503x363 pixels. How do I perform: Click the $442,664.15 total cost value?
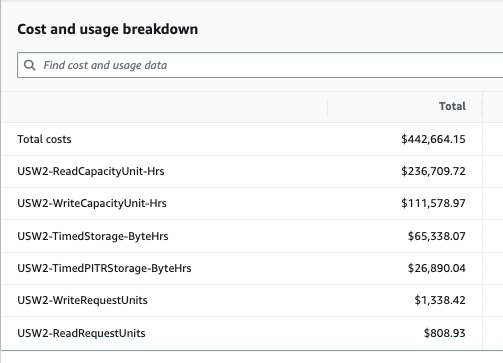tap(433, 139)
